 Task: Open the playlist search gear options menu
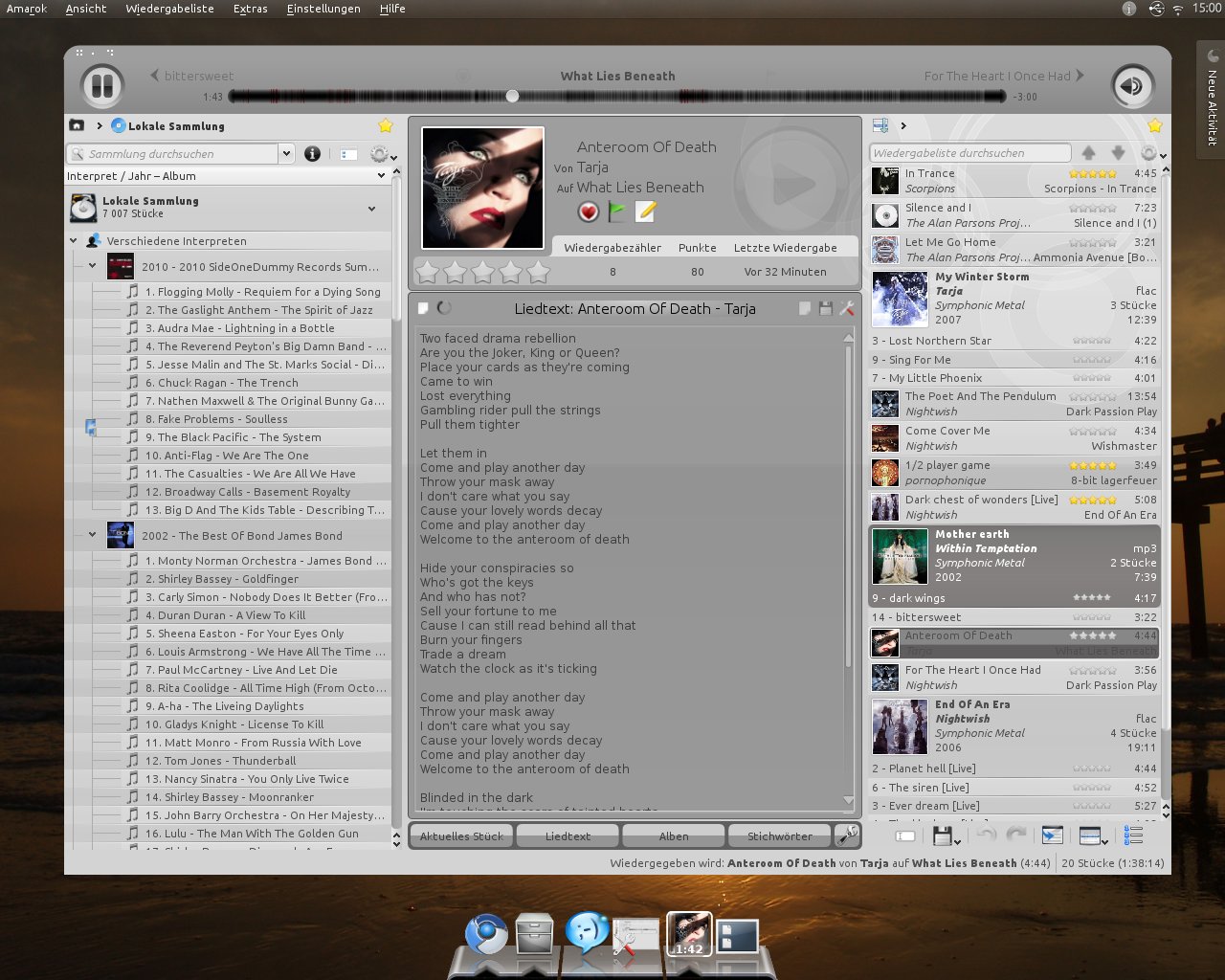1151,153
